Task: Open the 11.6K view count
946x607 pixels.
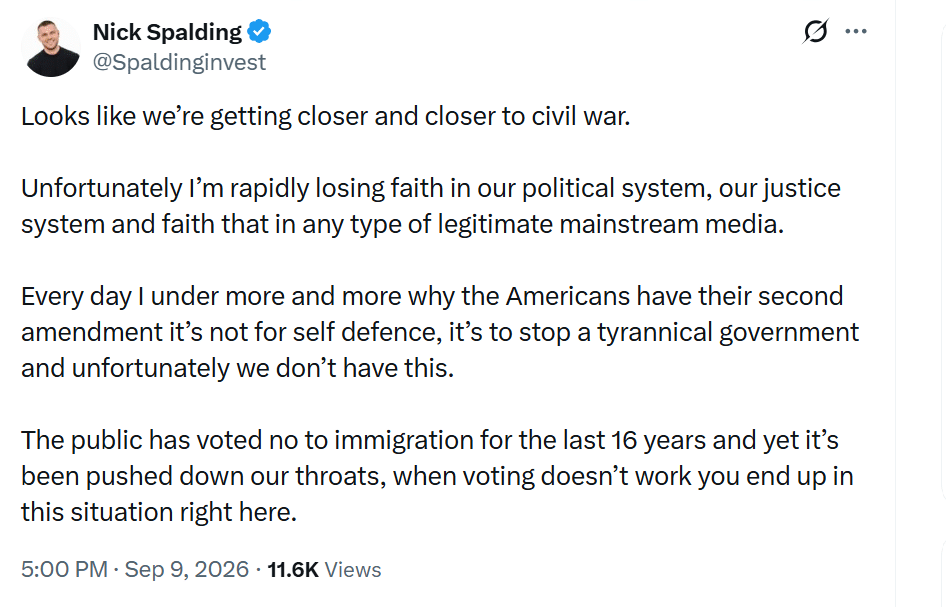Action: click(x=293, y=570)
